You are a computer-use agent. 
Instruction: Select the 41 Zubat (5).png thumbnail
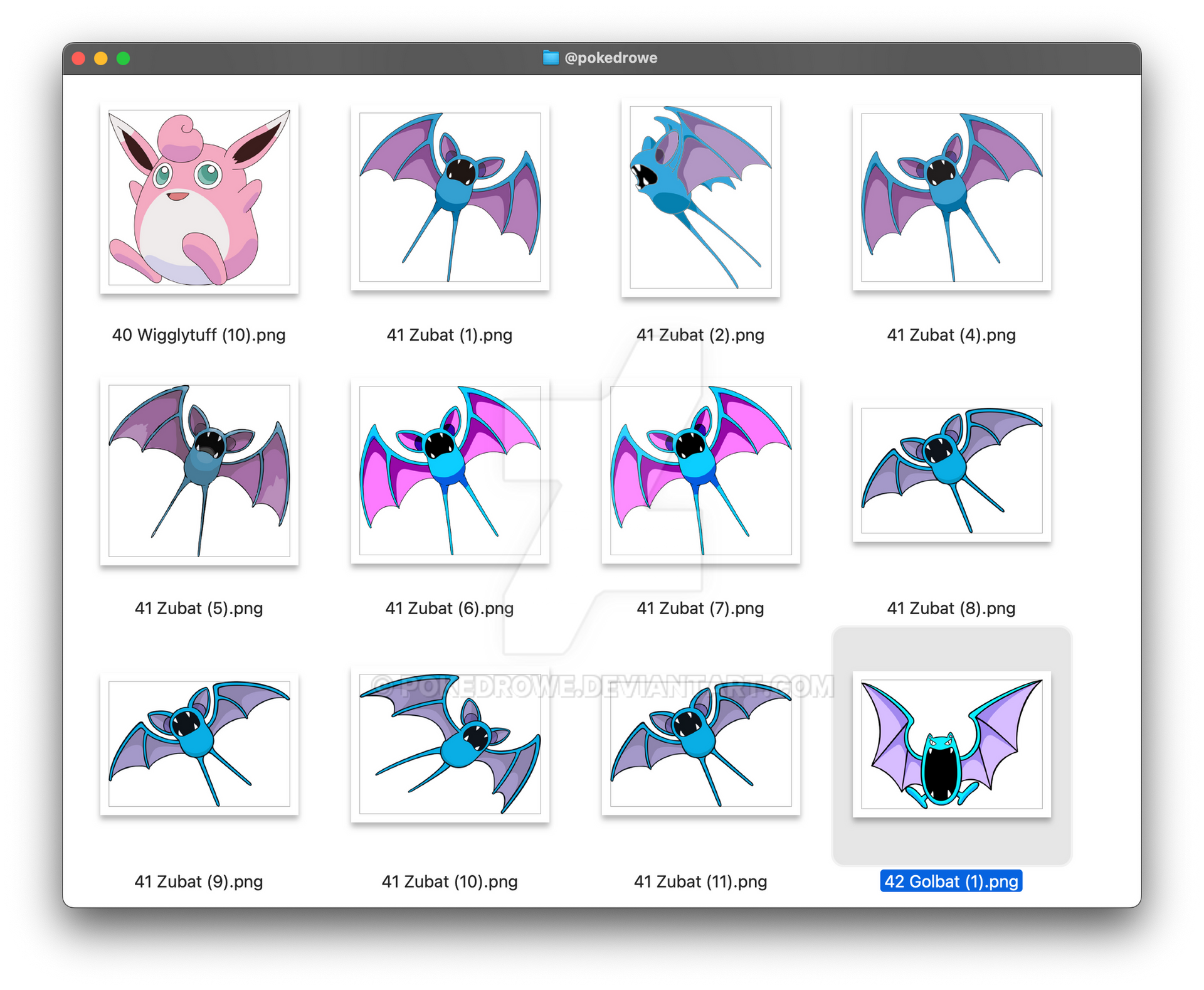click(x=199, y=471)
